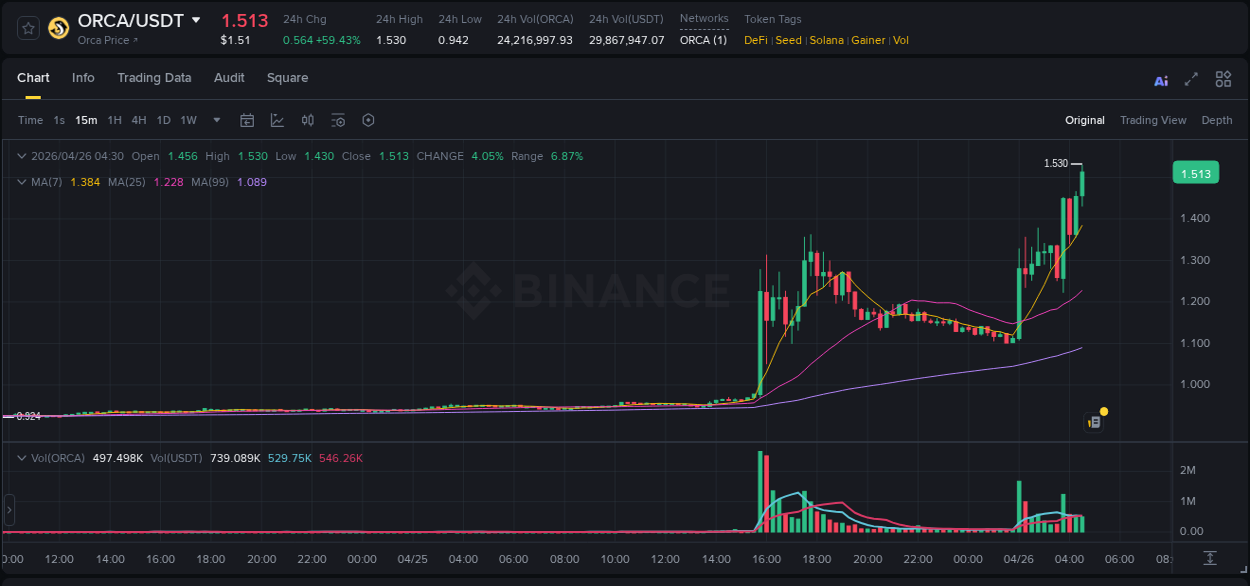Select the 15m timeframe interval

[86, 120]
